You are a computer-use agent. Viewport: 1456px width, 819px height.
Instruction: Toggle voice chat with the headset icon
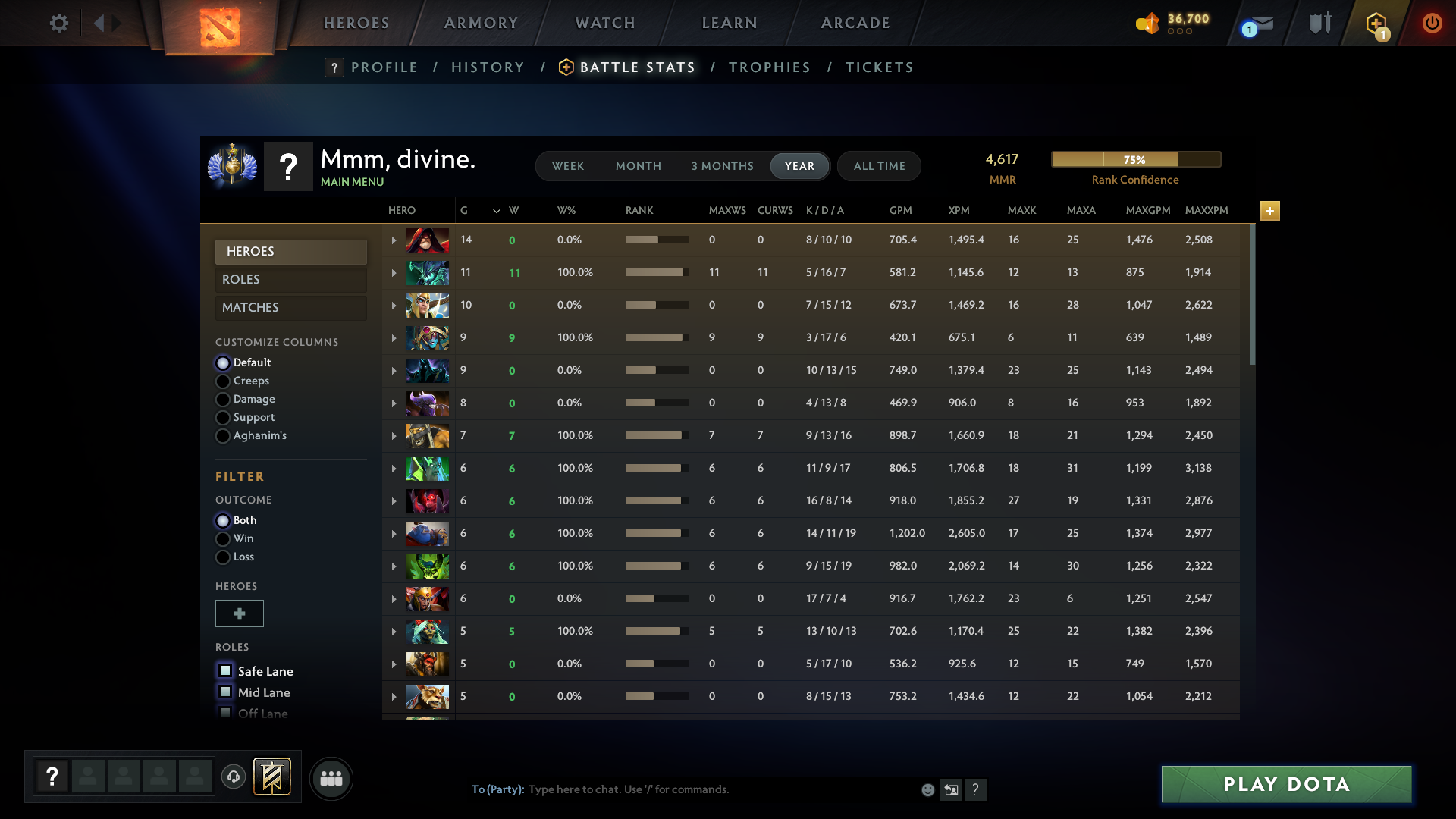pos(234,777)
